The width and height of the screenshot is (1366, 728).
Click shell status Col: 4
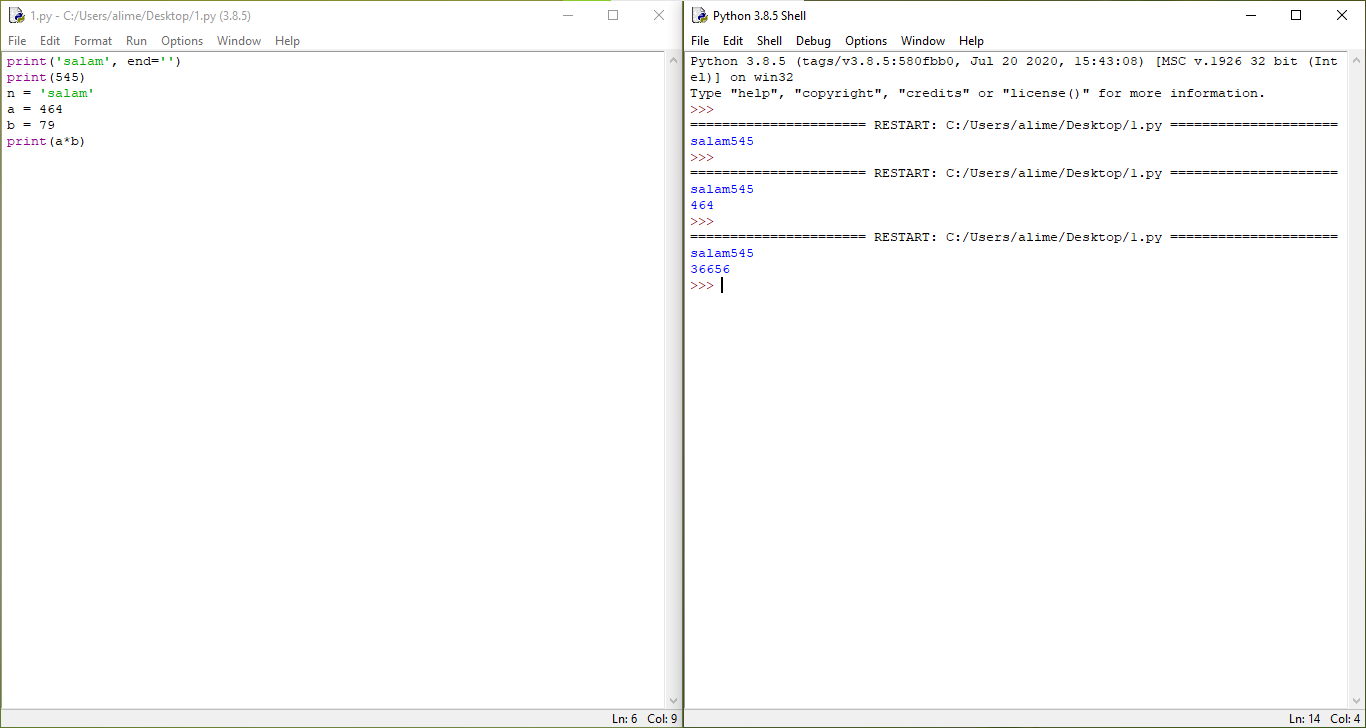click(x=1345, y=719)
